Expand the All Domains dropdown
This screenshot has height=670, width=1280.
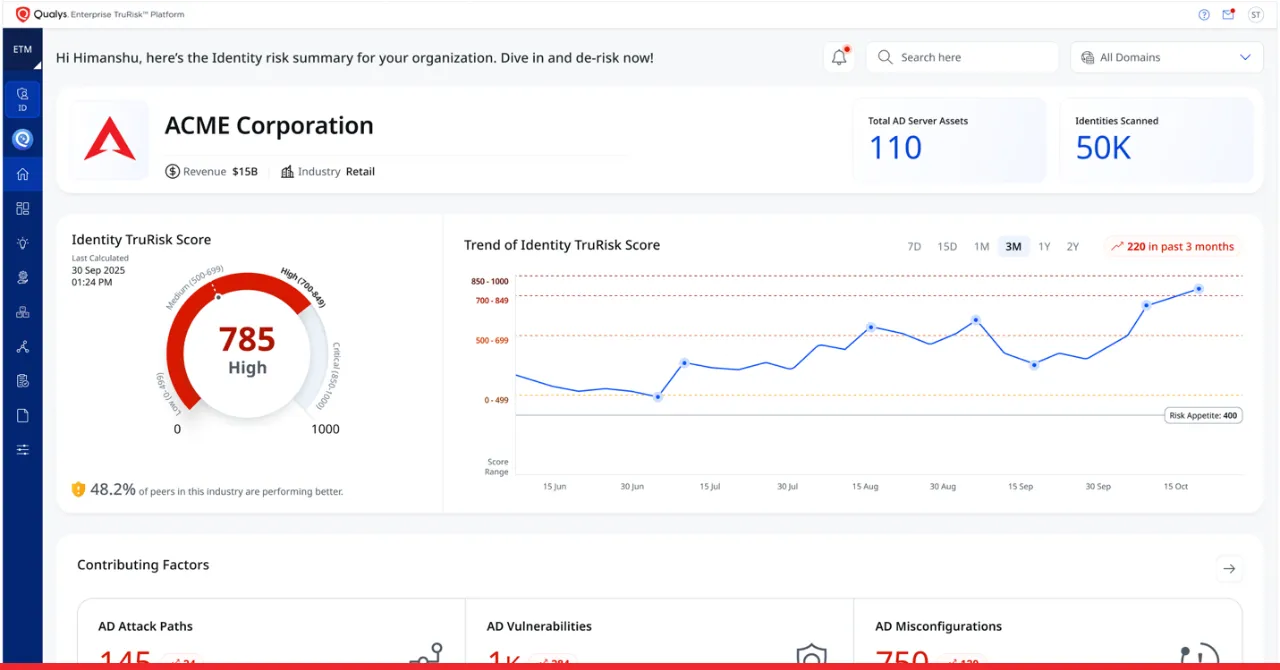1166,58
